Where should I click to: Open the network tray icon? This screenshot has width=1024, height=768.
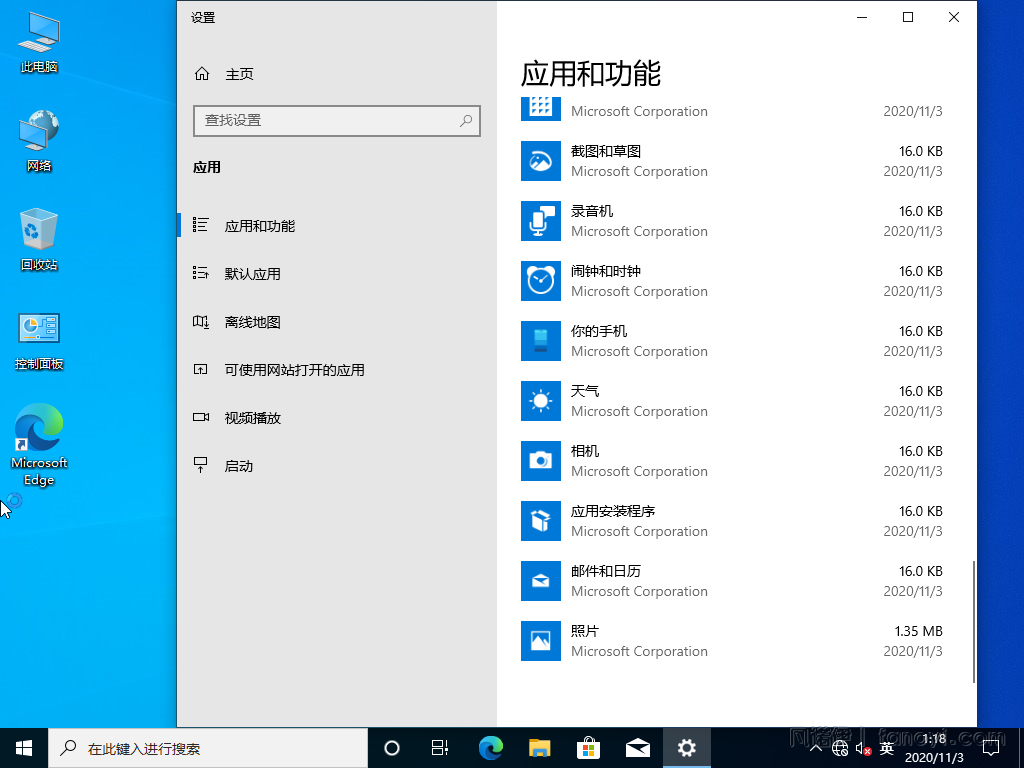840,748
